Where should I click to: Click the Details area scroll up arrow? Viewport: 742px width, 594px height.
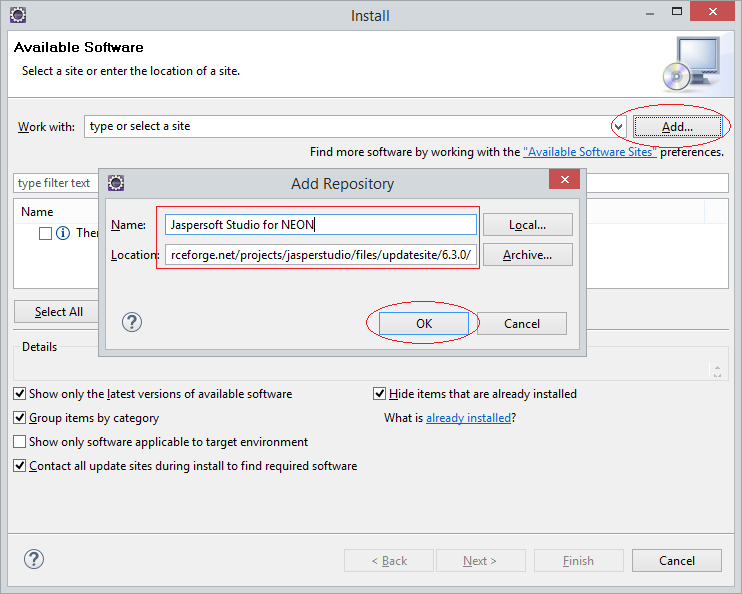point(717,367)
